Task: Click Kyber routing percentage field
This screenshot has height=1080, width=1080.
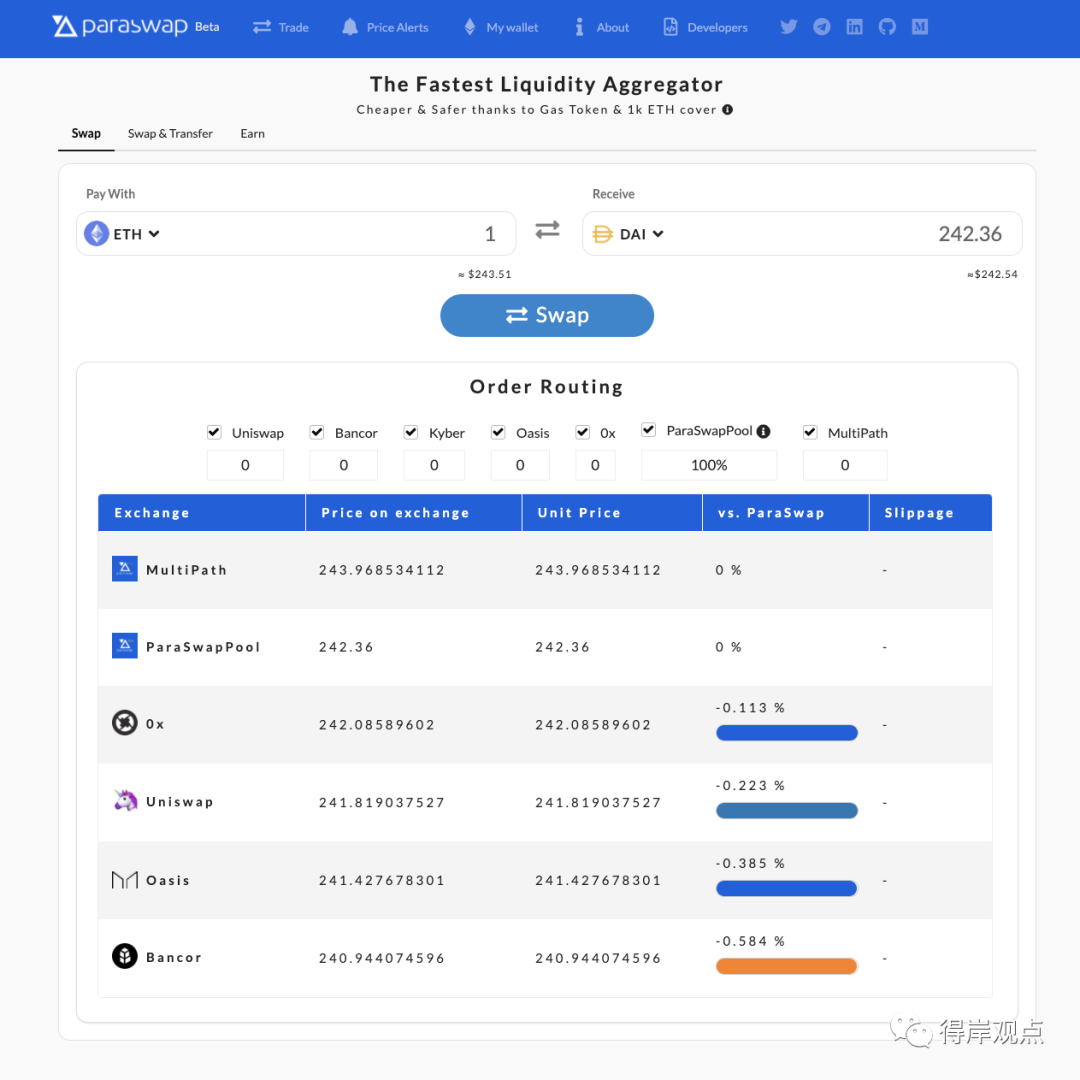Action: [x=434, y=465]
